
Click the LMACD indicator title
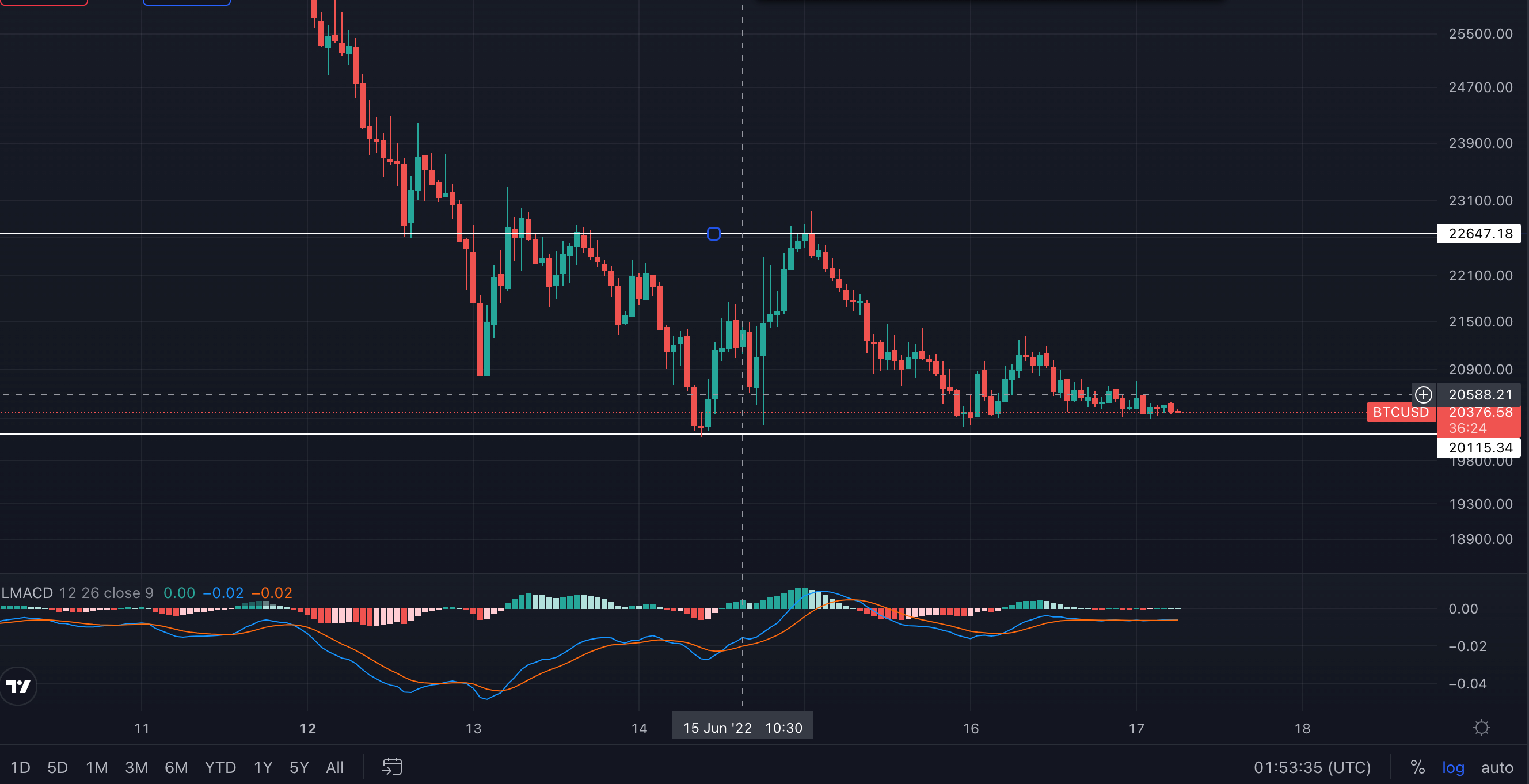click(x=27, y=593)
